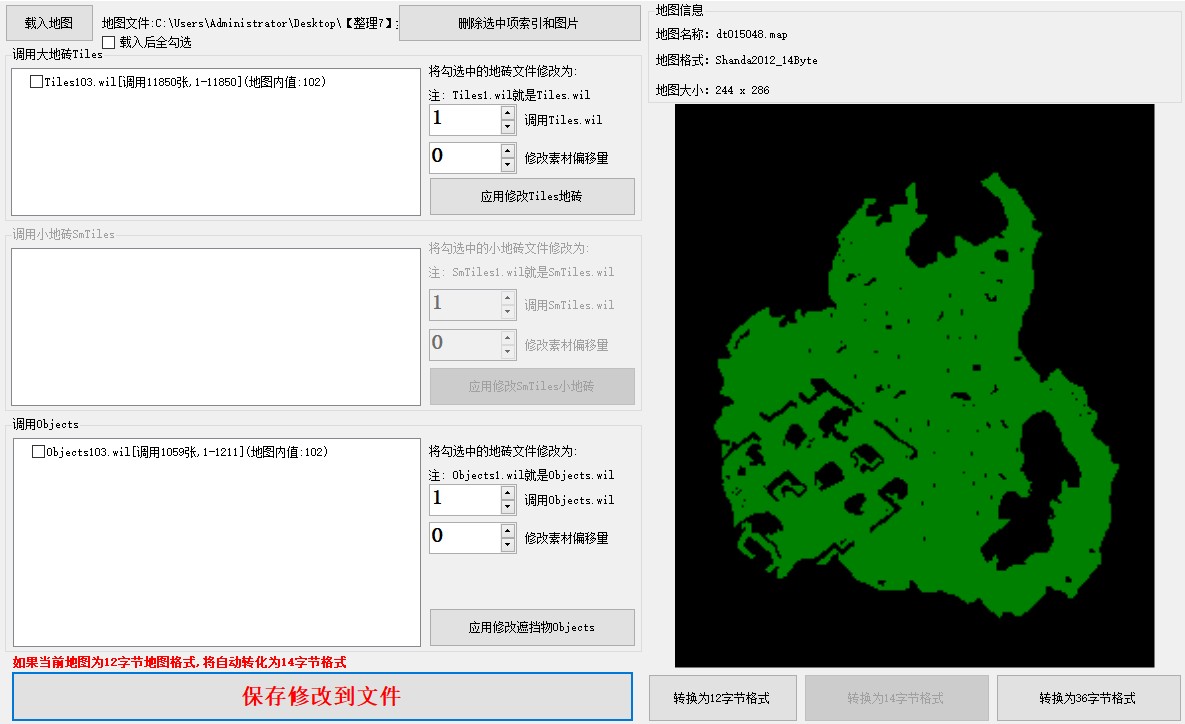Click the big red 保存修改到文件 button
Viewport: 1185px width, 724px height.
[x=322, y=696]
